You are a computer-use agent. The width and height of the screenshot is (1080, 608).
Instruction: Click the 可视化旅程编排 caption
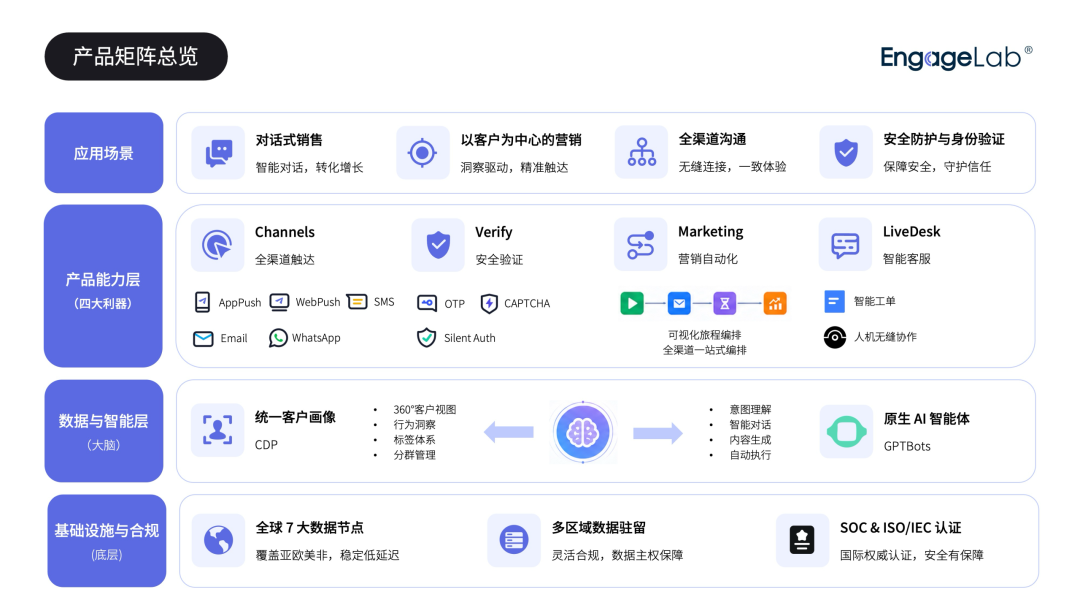(x=705, y=335)
